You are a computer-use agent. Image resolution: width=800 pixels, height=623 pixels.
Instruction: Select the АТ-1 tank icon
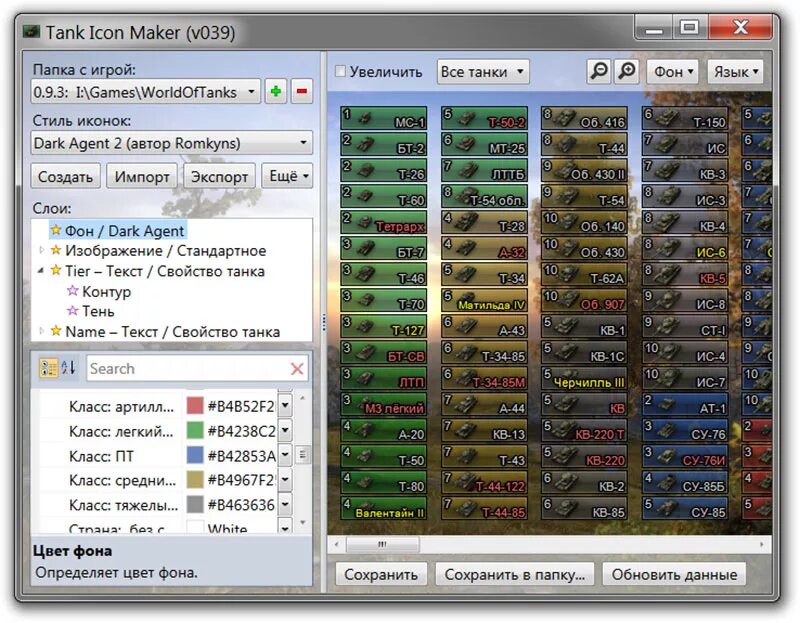point(685,404)
